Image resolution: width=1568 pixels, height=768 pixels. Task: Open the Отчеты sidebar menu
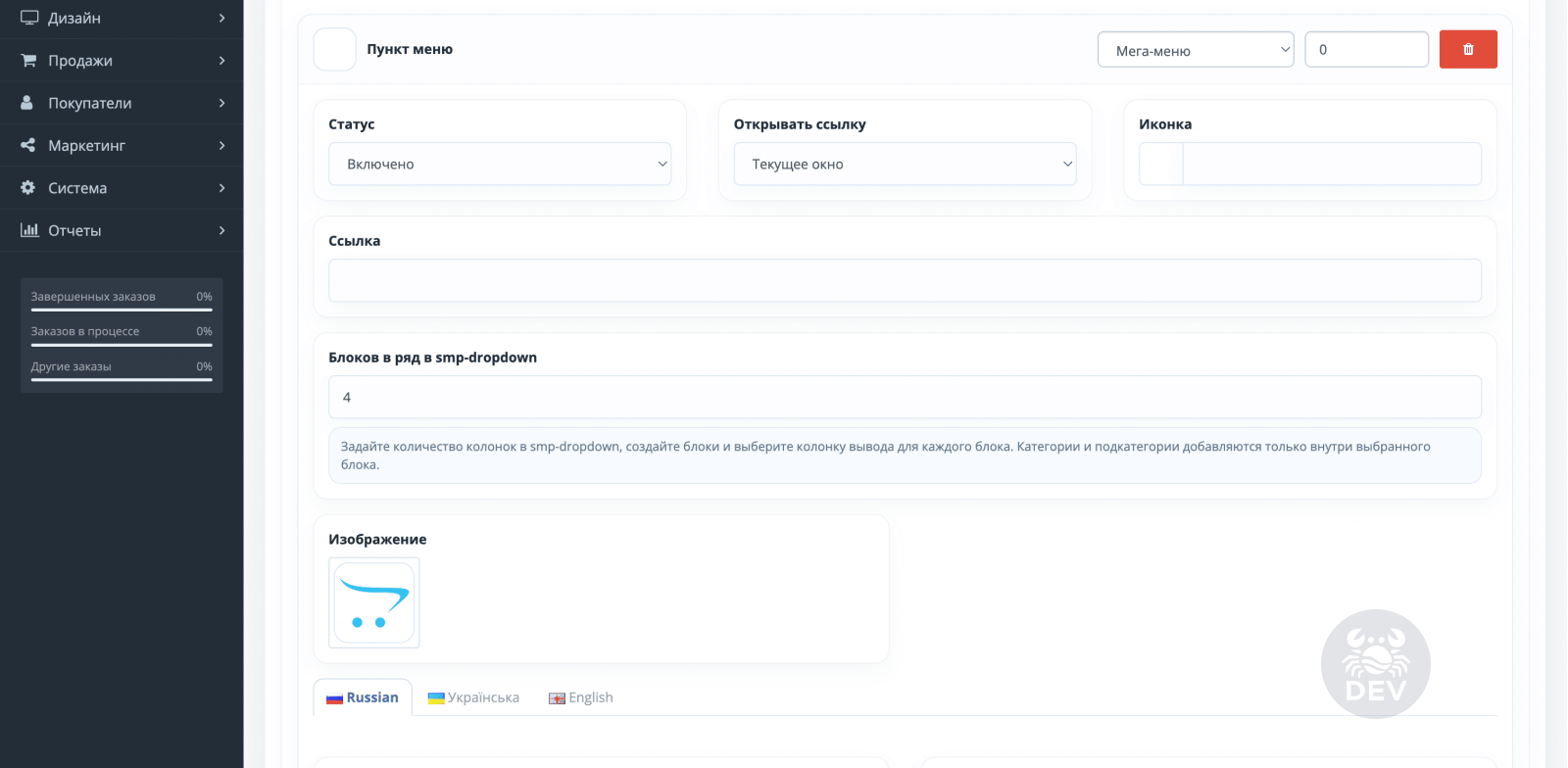click(122, 230)
